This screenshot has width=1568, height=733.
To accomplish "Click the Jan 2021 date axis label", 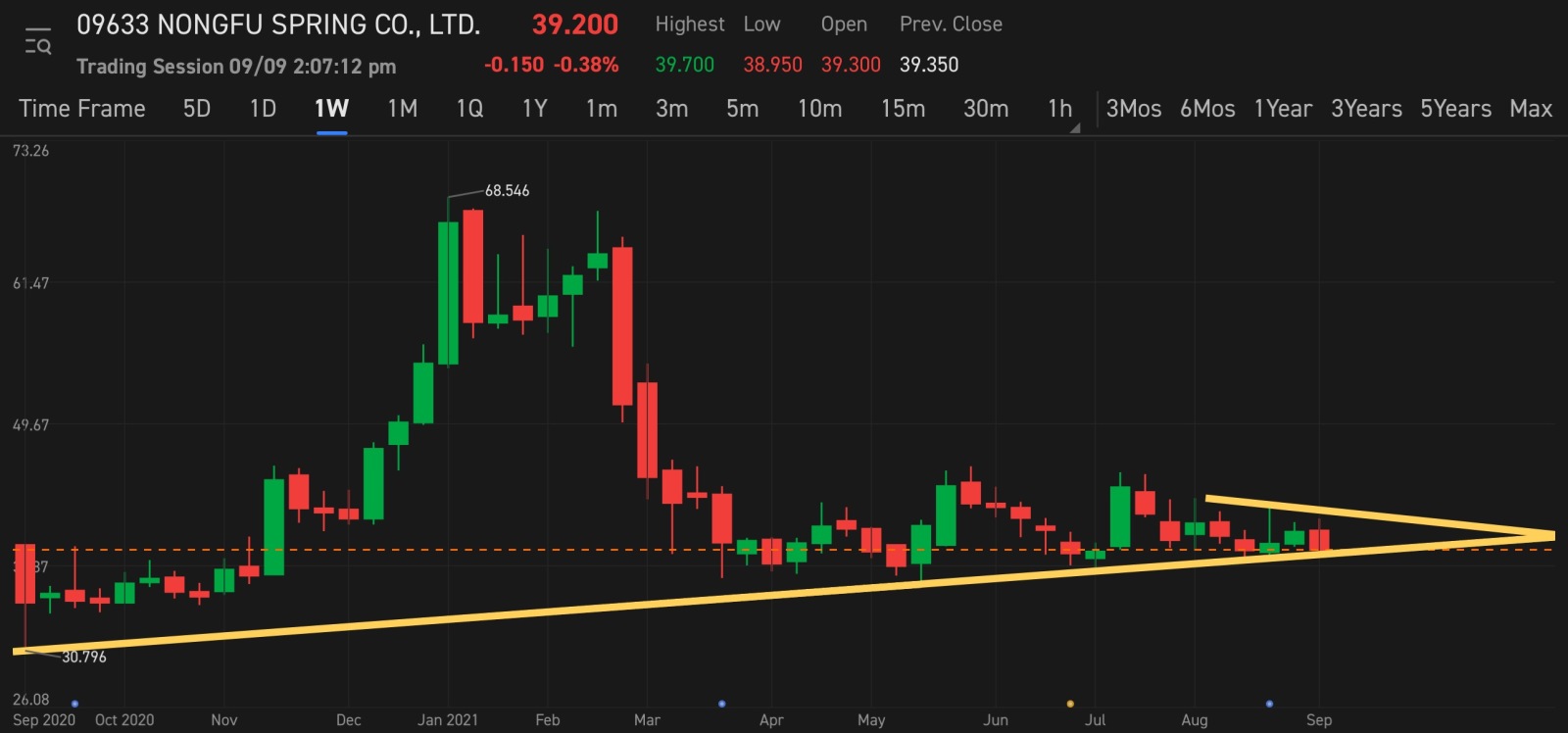I will coord(448,720).
